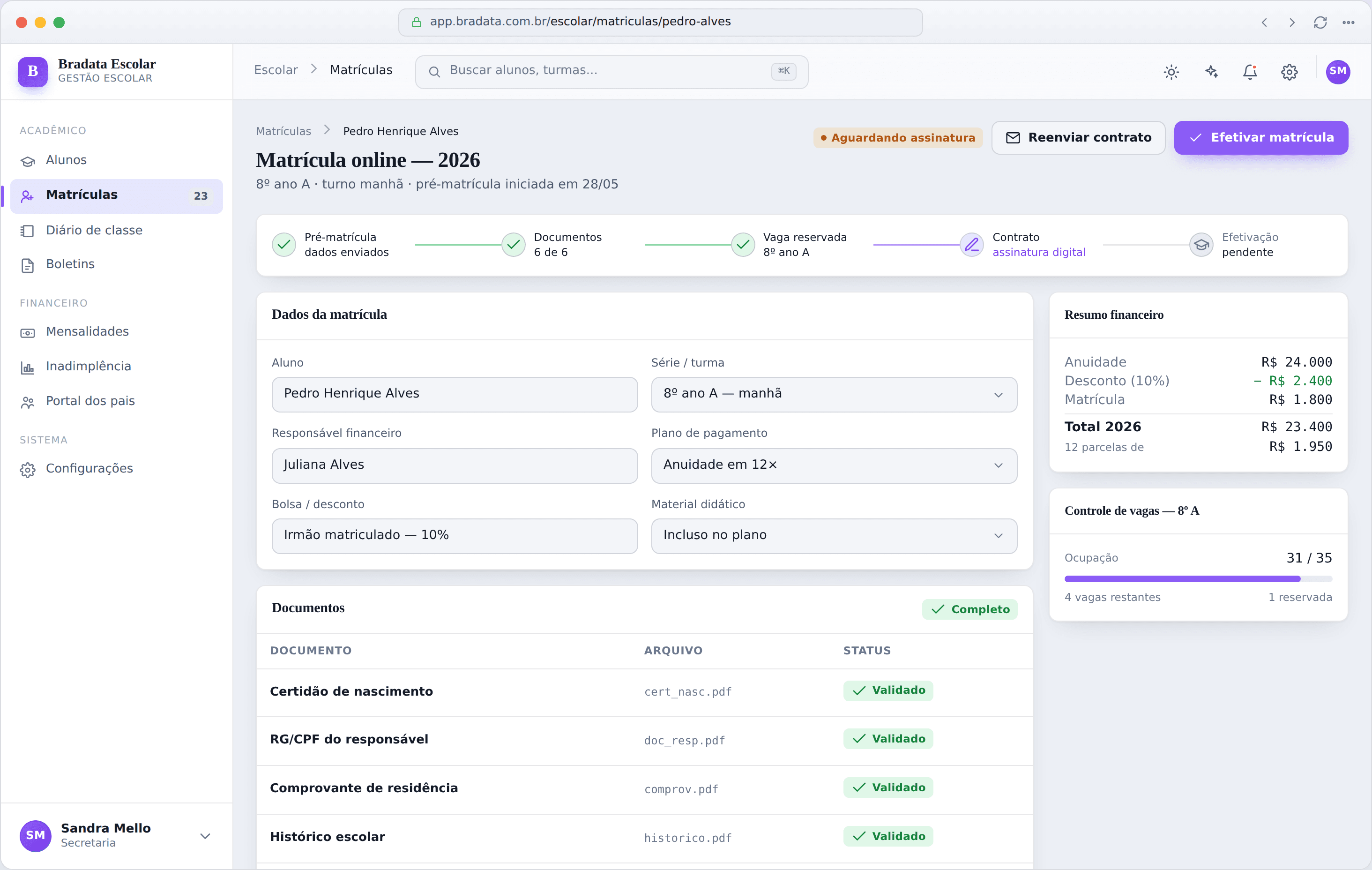1372x870 pixels.
Task: Open the notifications bell
Action: pyautogui.click(x=1250, y=72)
